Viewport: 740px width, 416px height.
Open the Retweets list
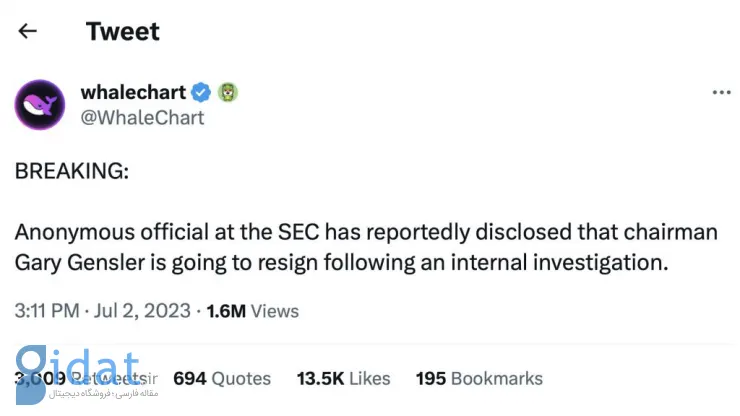coord(86,378)
